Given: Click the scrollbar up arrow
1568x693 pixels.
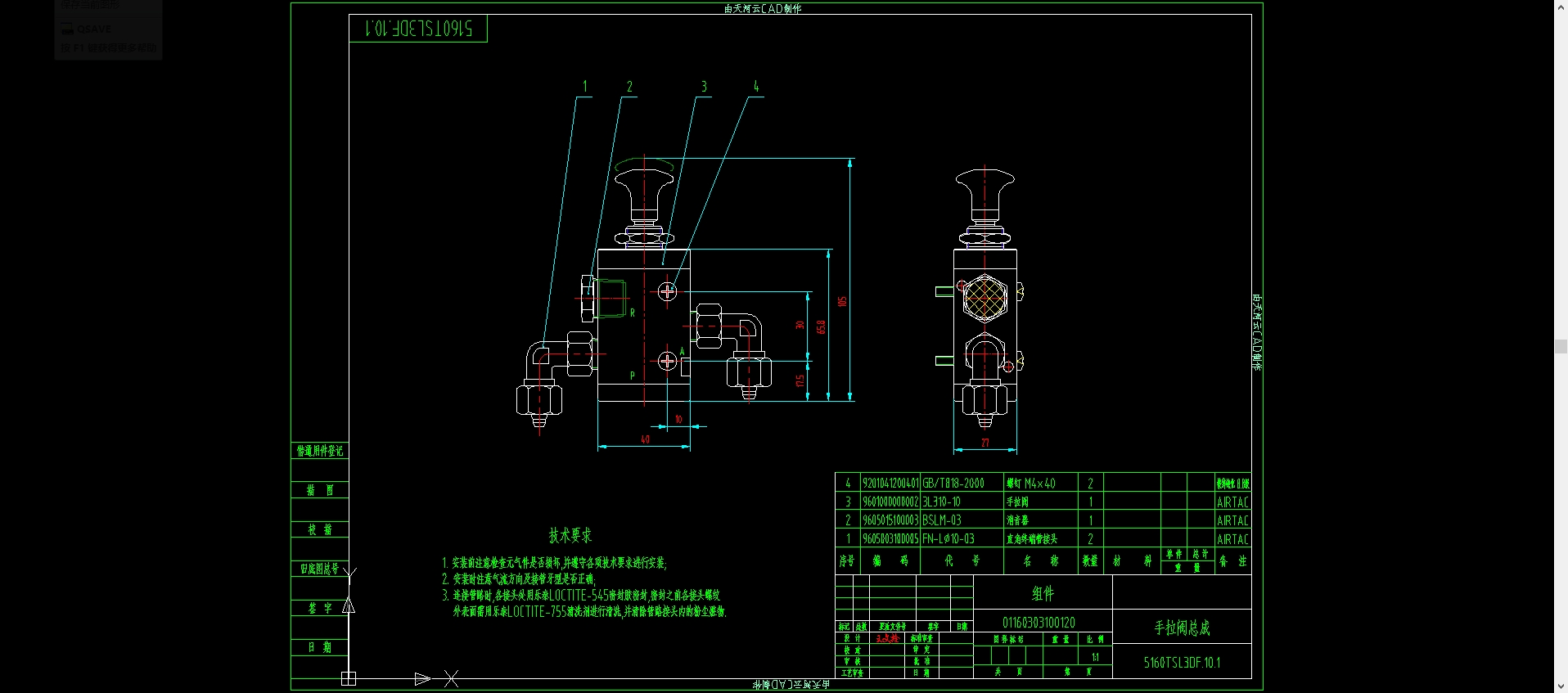Looking at the screenshot, I should 1561,7.
